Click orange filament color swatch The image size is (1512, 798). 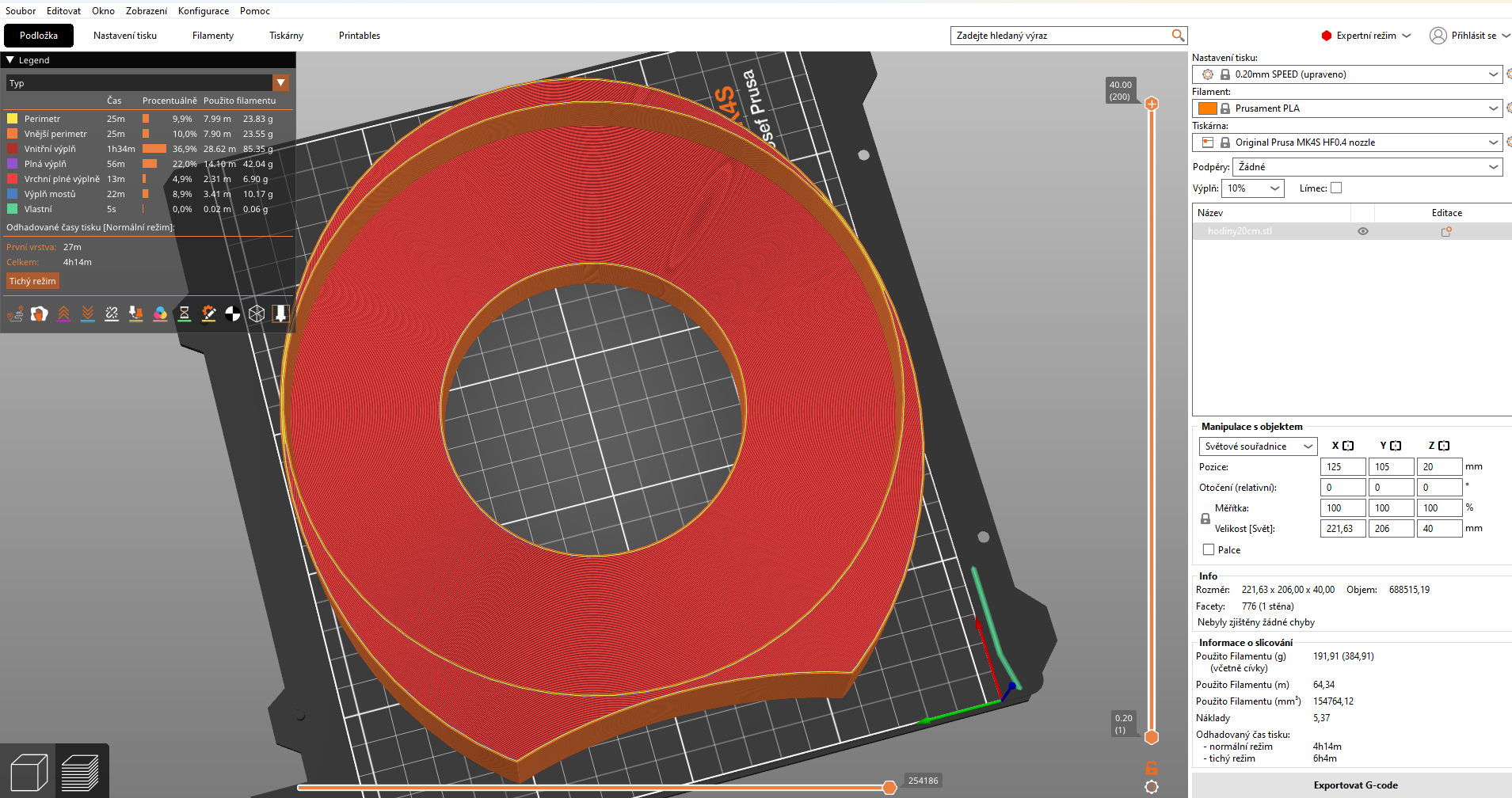point(1207,108)
